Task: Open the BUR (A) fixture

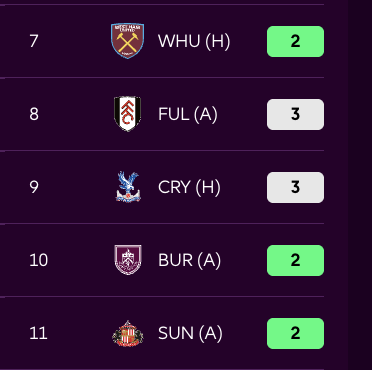Action: pos(189,260)
